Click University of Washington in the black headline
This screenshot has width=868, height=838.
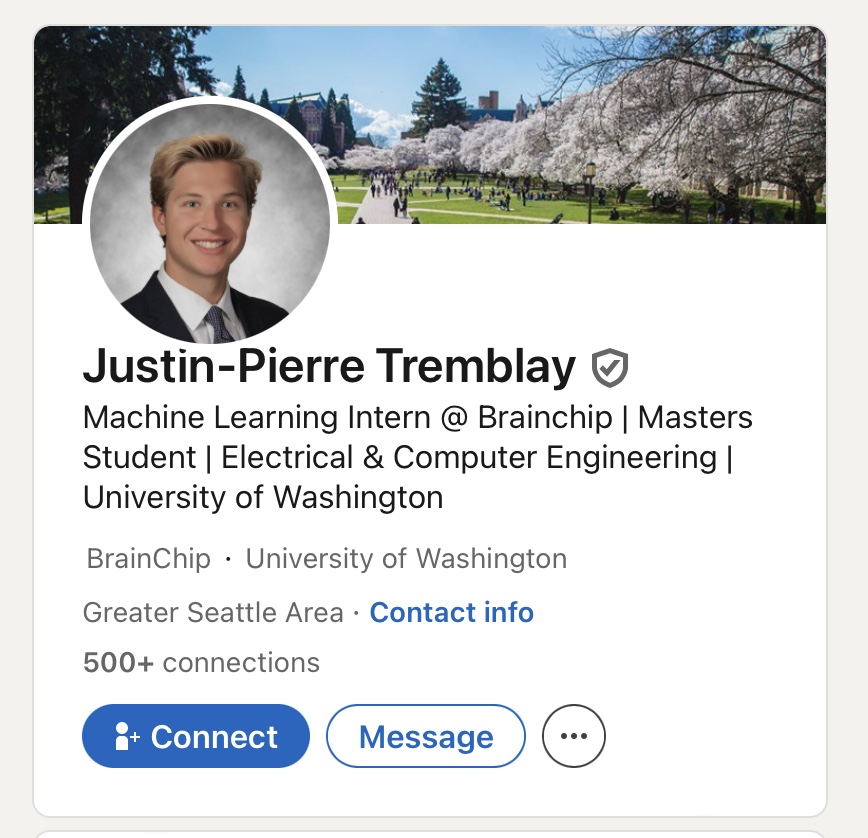pyautogui.click(x=263, y=497)
